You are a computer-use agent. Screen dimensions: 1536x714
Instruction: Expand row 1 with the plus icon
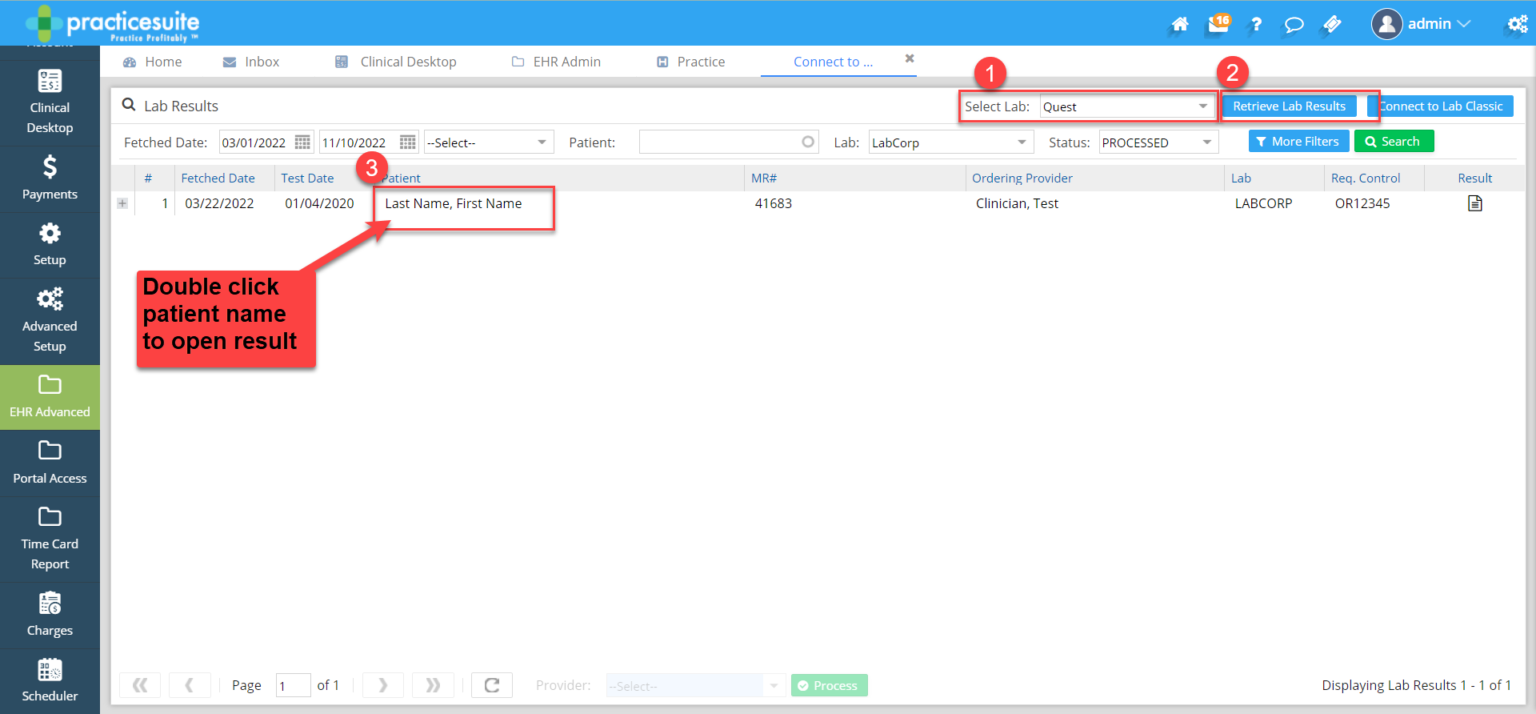[123, 204]
